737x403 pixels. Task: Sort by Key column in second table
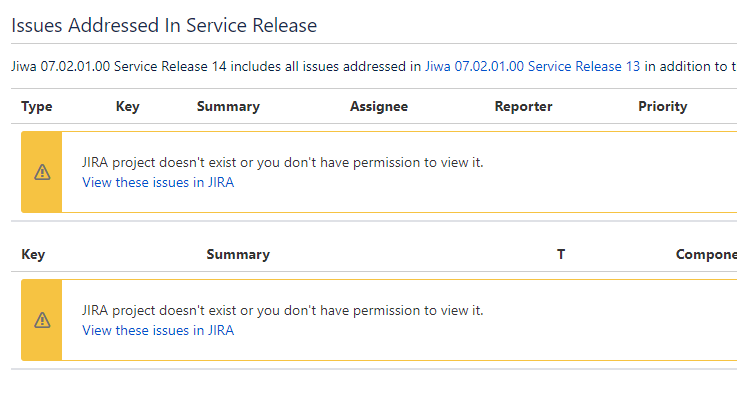point(33,254)
